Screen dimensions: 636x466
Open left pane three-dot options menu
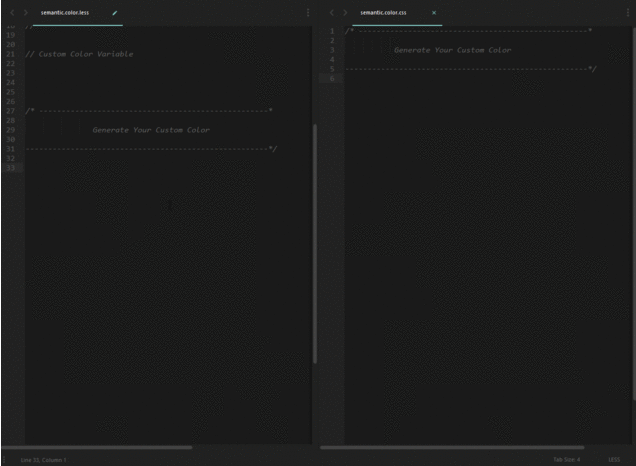tap(308, 13)
